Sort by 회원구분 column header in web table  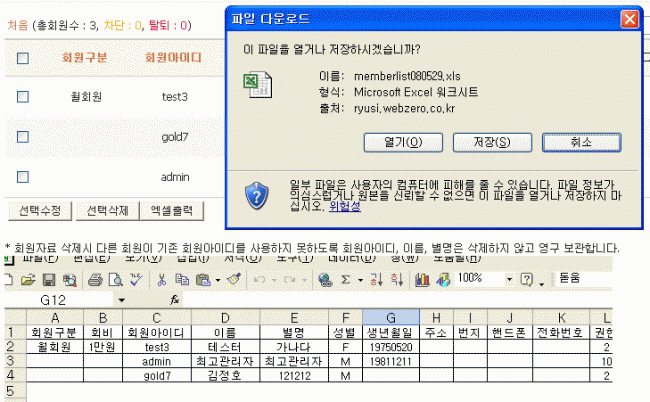pyautogui.click(x=84, y=57)
